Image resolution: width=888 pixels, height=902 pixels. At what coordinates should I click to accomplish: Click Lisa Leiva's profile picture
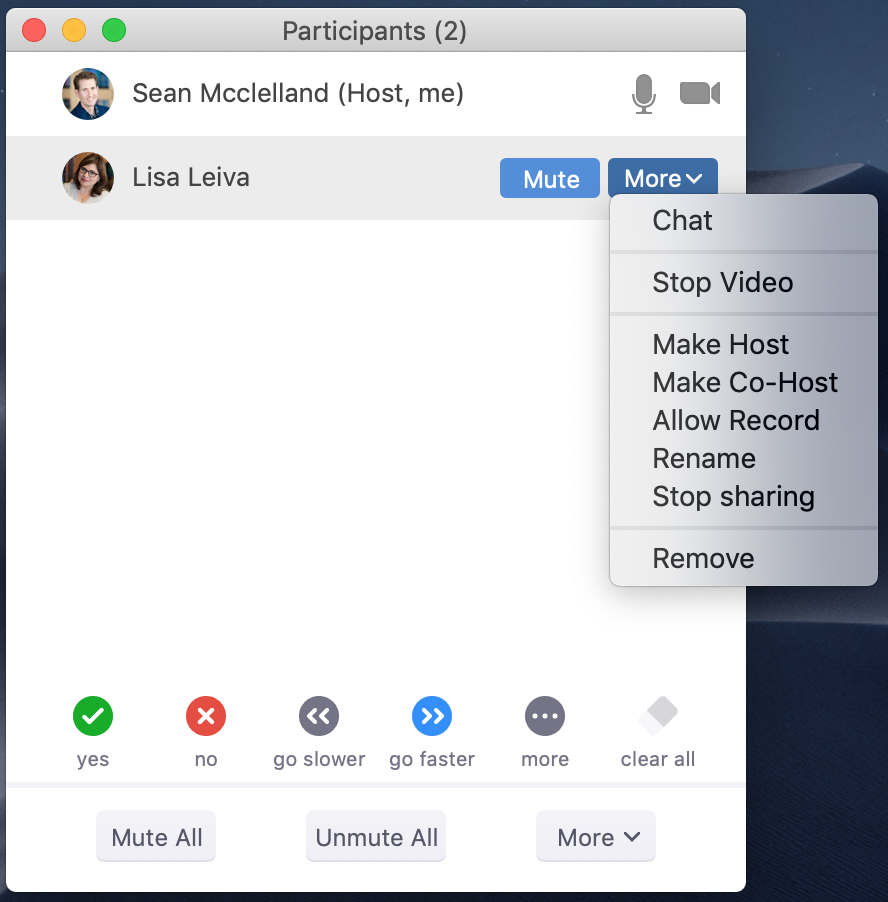tap(88, 178)
